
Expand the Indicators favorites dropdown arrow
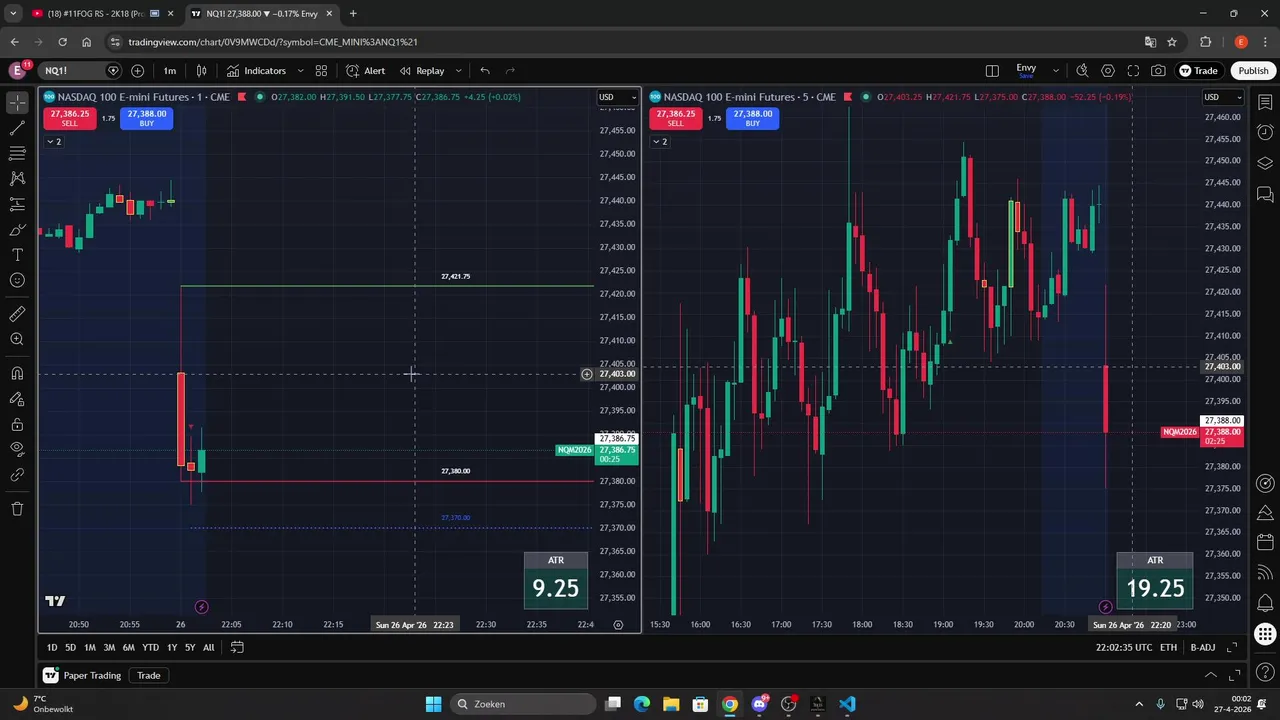click(300, 71)
